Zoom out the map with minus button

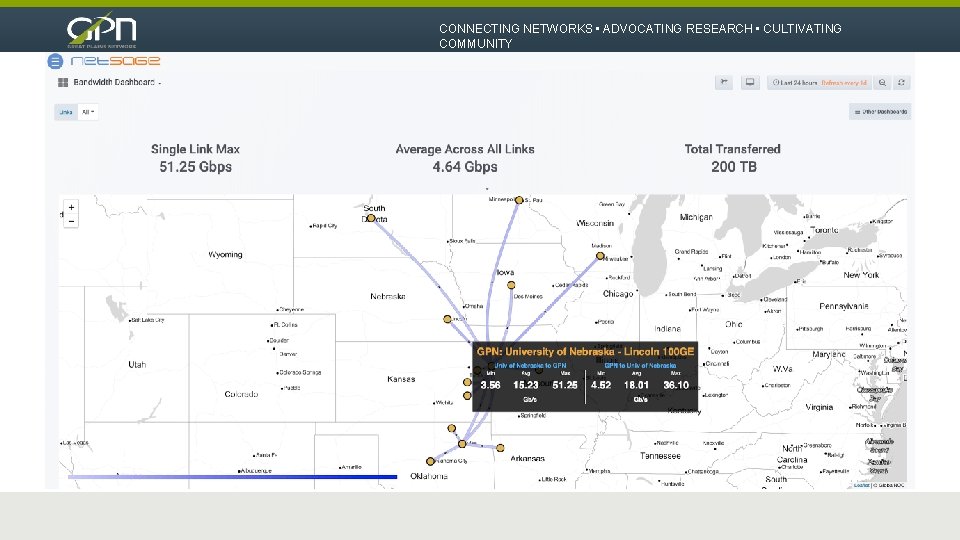pos(71,221)
